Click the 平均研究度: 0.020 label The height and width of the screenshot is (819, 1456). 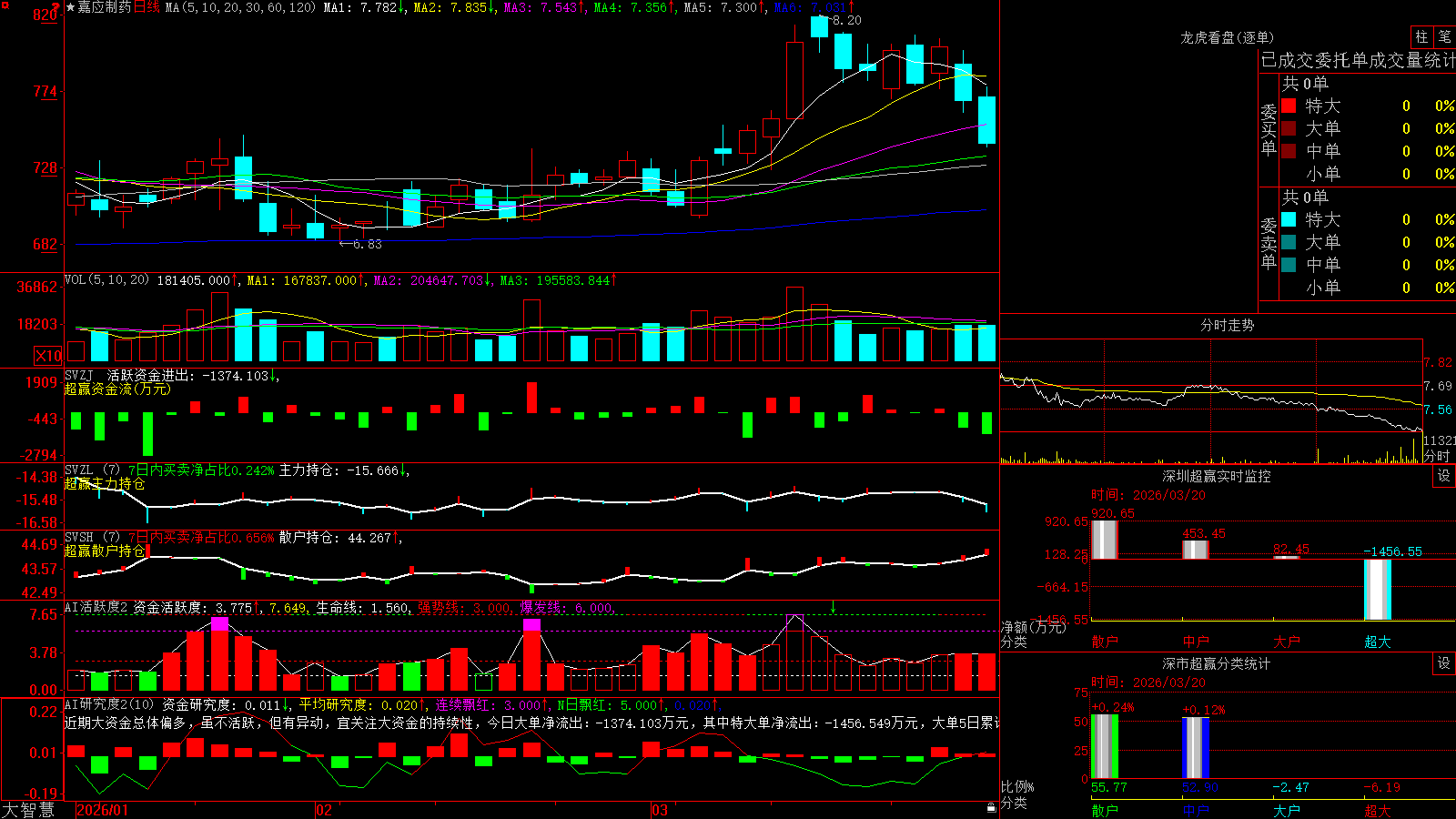(359, 705)
